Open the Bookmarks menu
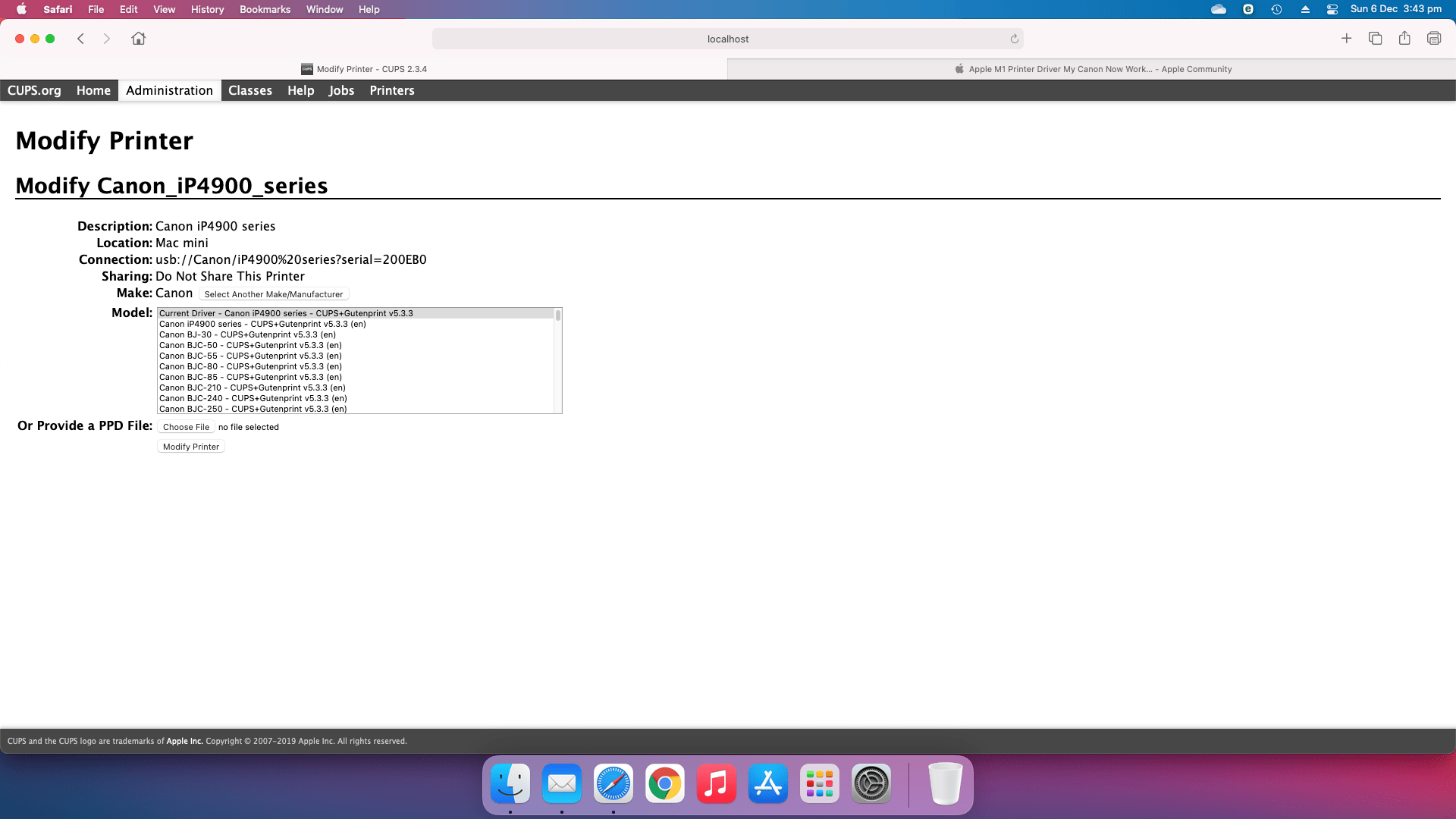1456x819 pixels. (x=265, y=9)
